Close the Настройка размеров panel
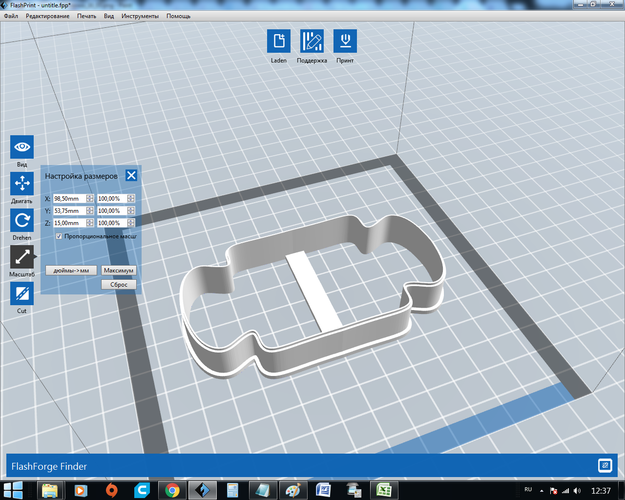 click(131, 175)
